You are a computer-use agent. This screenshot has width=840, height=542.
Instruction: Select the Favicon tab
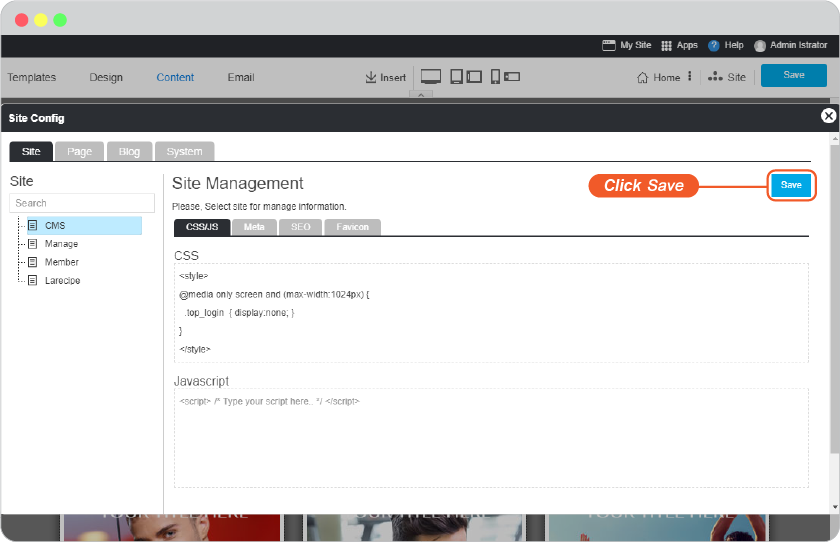[x=352, y=227]
